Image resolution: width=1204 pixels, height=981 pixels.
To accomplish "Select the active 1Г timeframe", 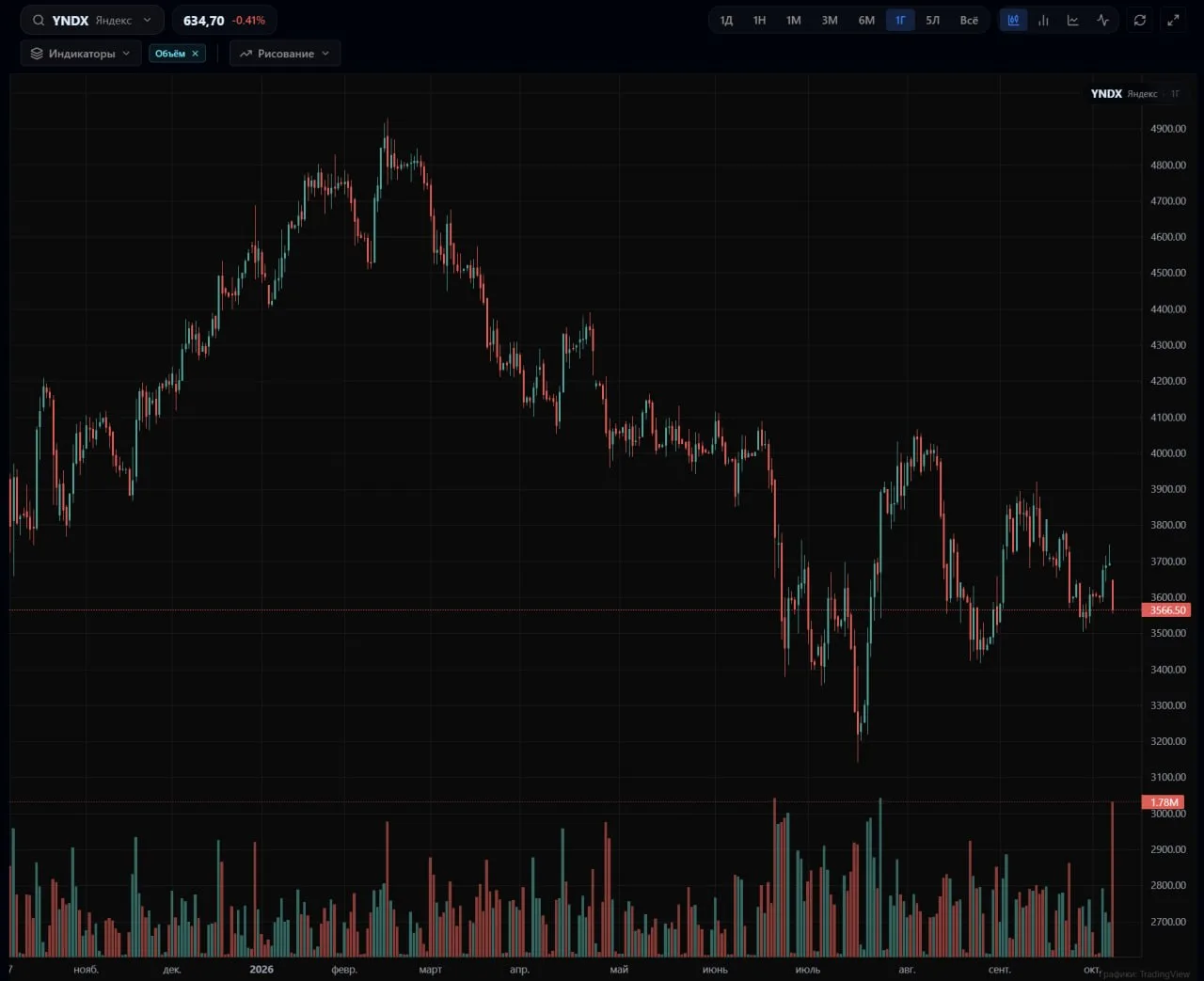I will [900, 20].
